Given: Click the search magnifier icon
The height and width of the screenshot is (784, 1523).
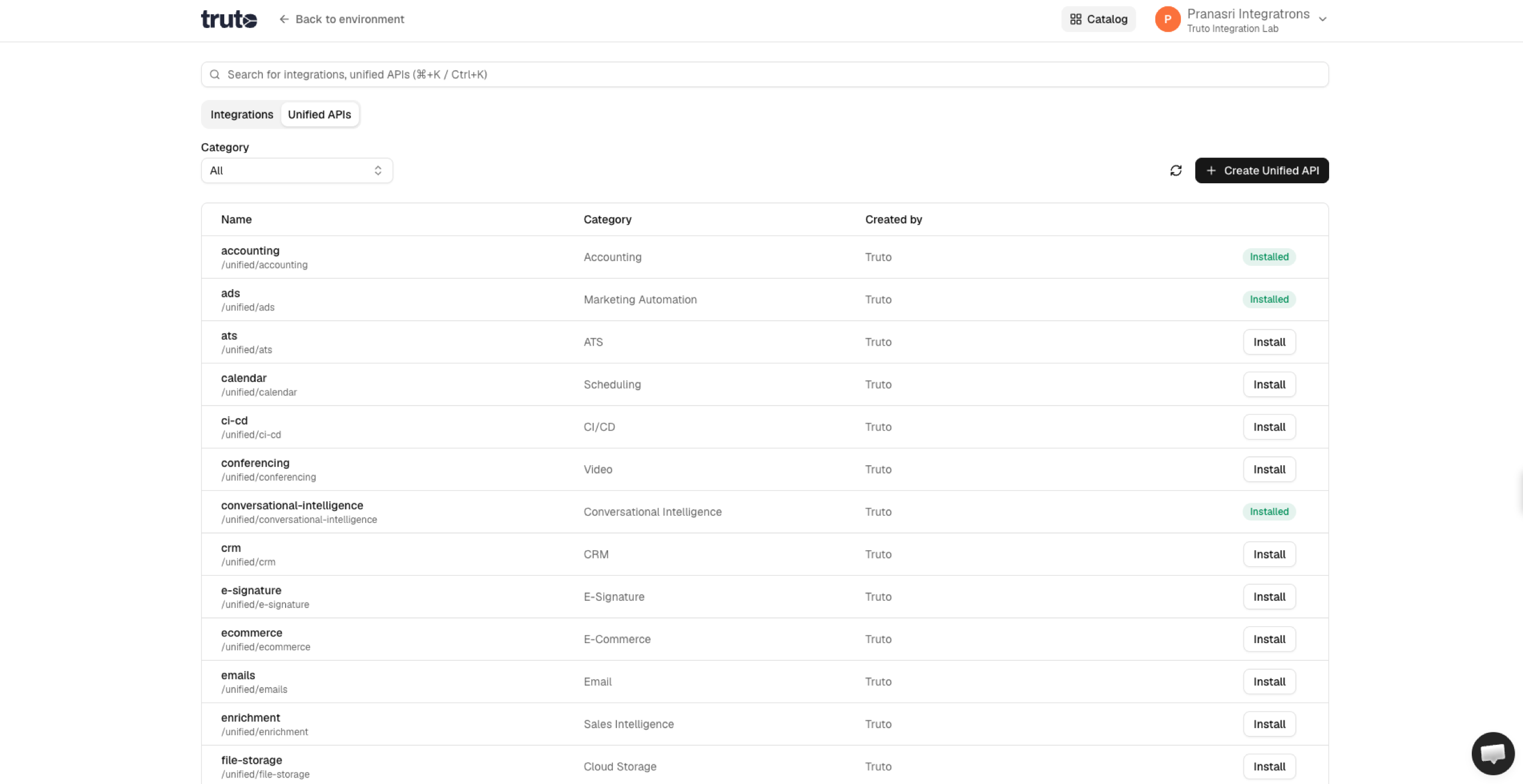Looking at the screenshot, I should click(x=215, y=74).
